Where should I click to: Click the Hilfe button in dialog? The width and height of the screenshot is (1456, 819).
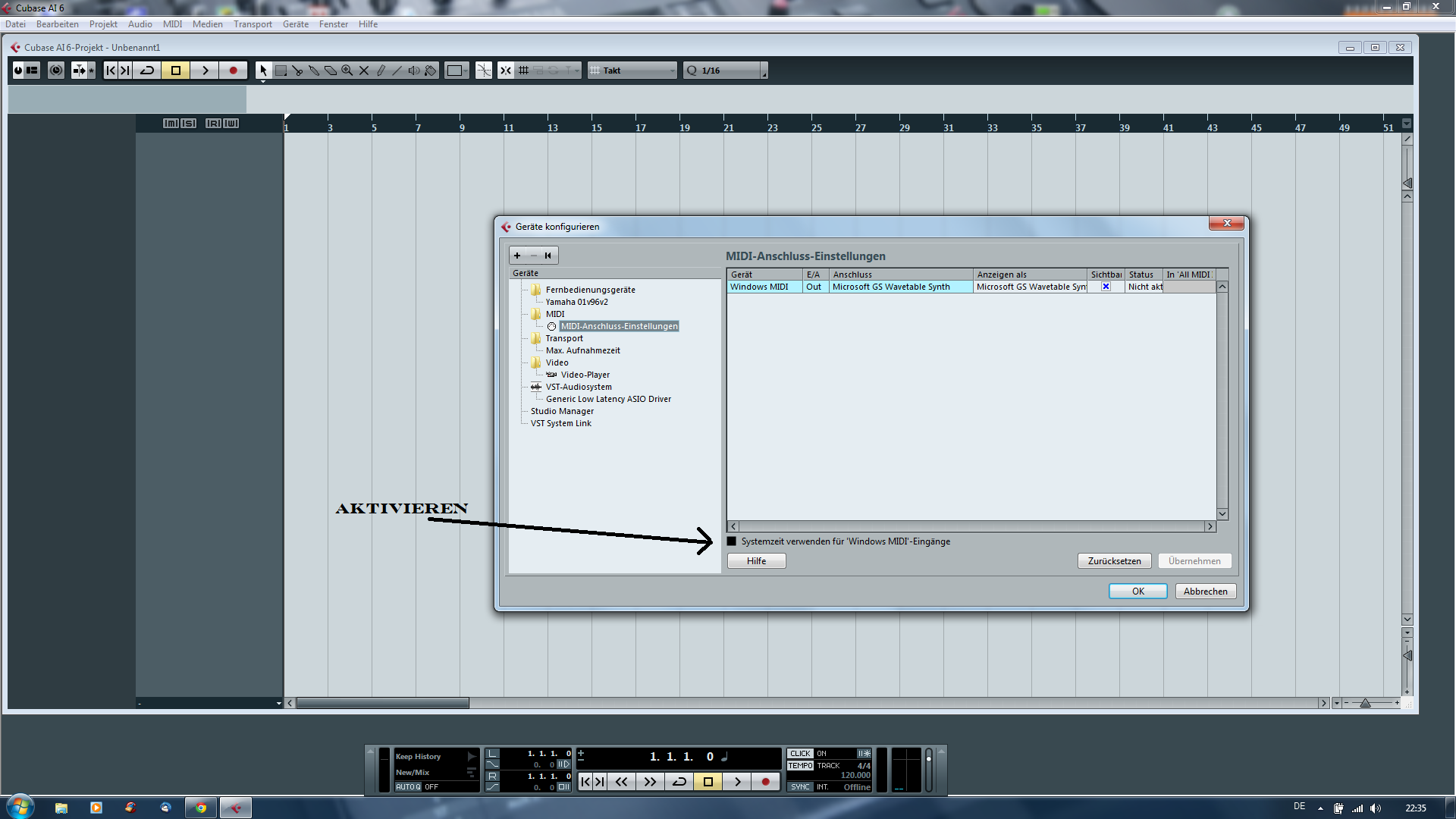[x=756, y=561]
